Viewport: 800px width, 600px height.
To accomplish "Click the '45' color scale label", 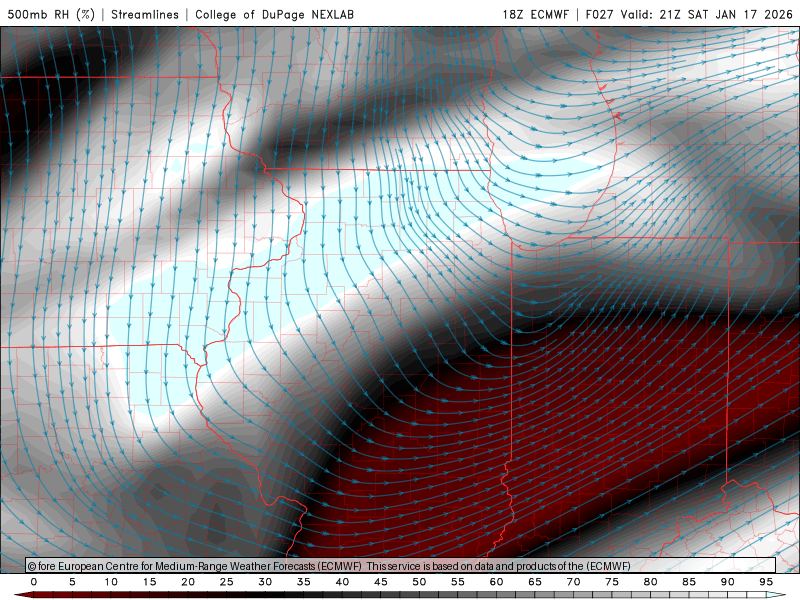I will click(381, 582).
